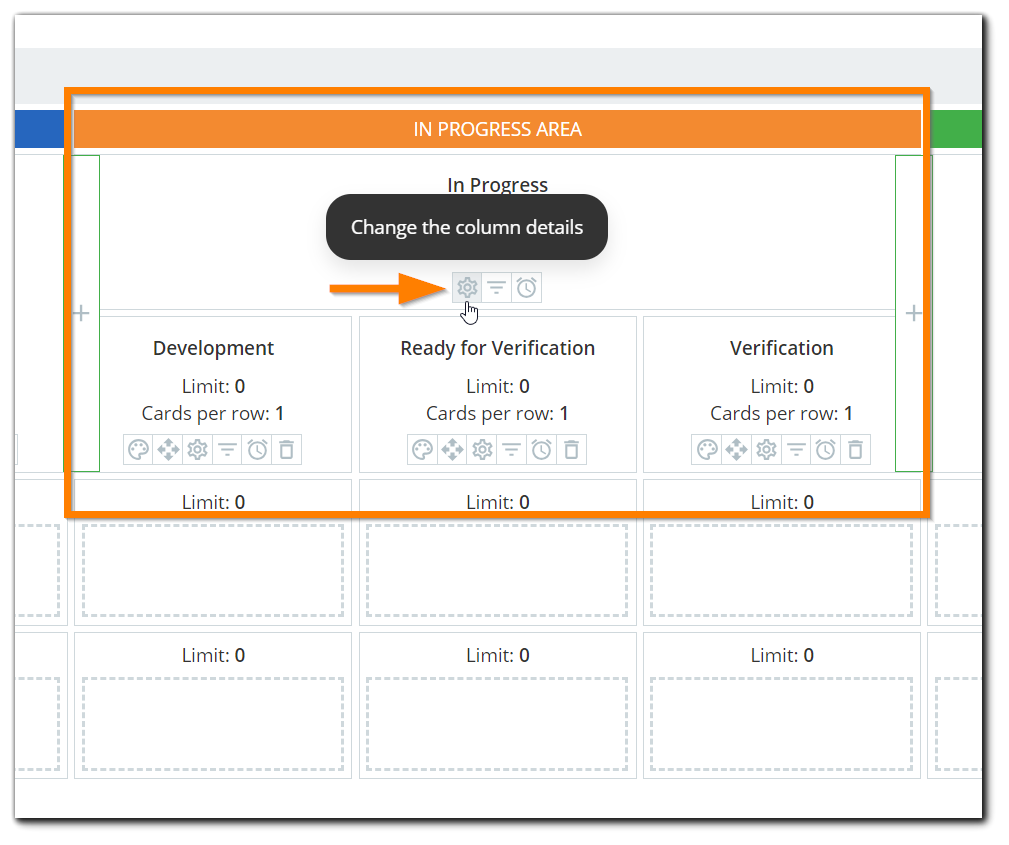Open gear settings in Ready for Verification
Viewport: 1009px width, 845px height.
(x=482, y=449)
